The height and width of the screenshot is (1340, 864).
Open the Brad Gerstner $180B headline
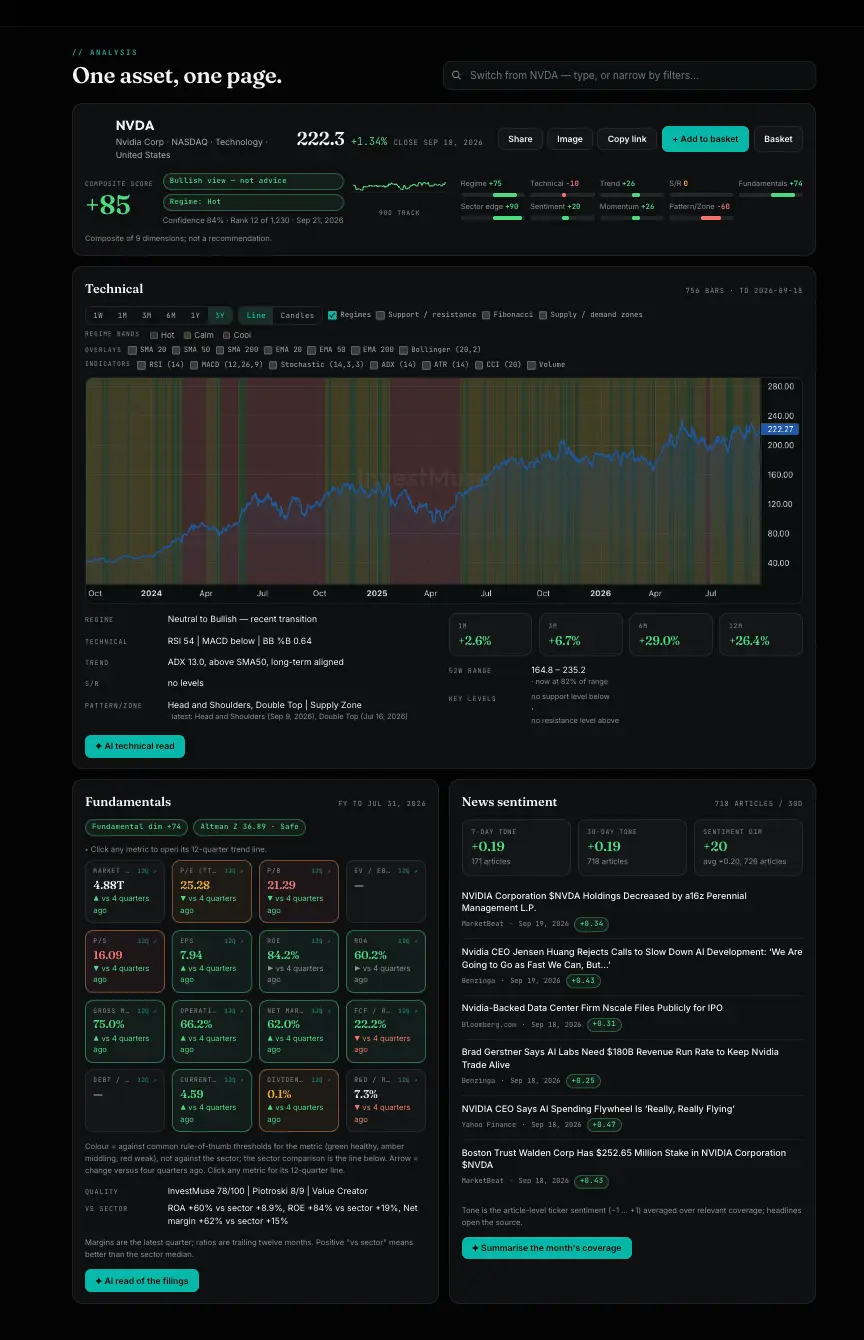coord(620,1058)
